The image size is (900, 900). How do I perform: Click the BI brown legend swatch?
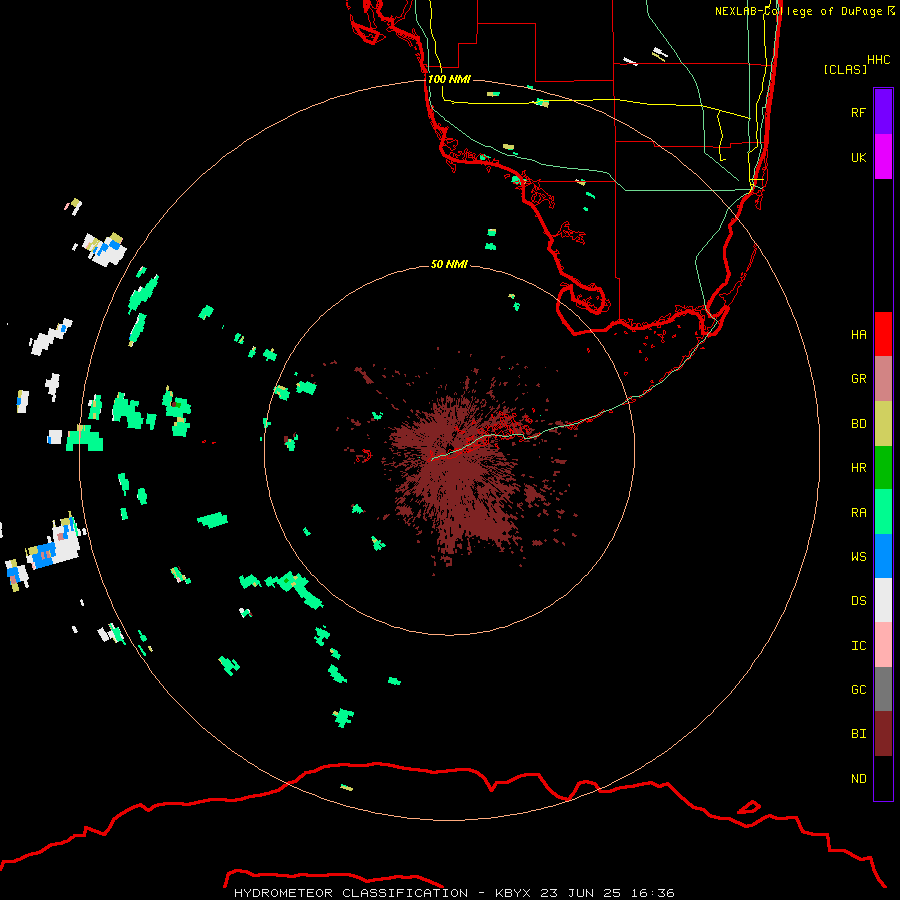coord(883,734)
